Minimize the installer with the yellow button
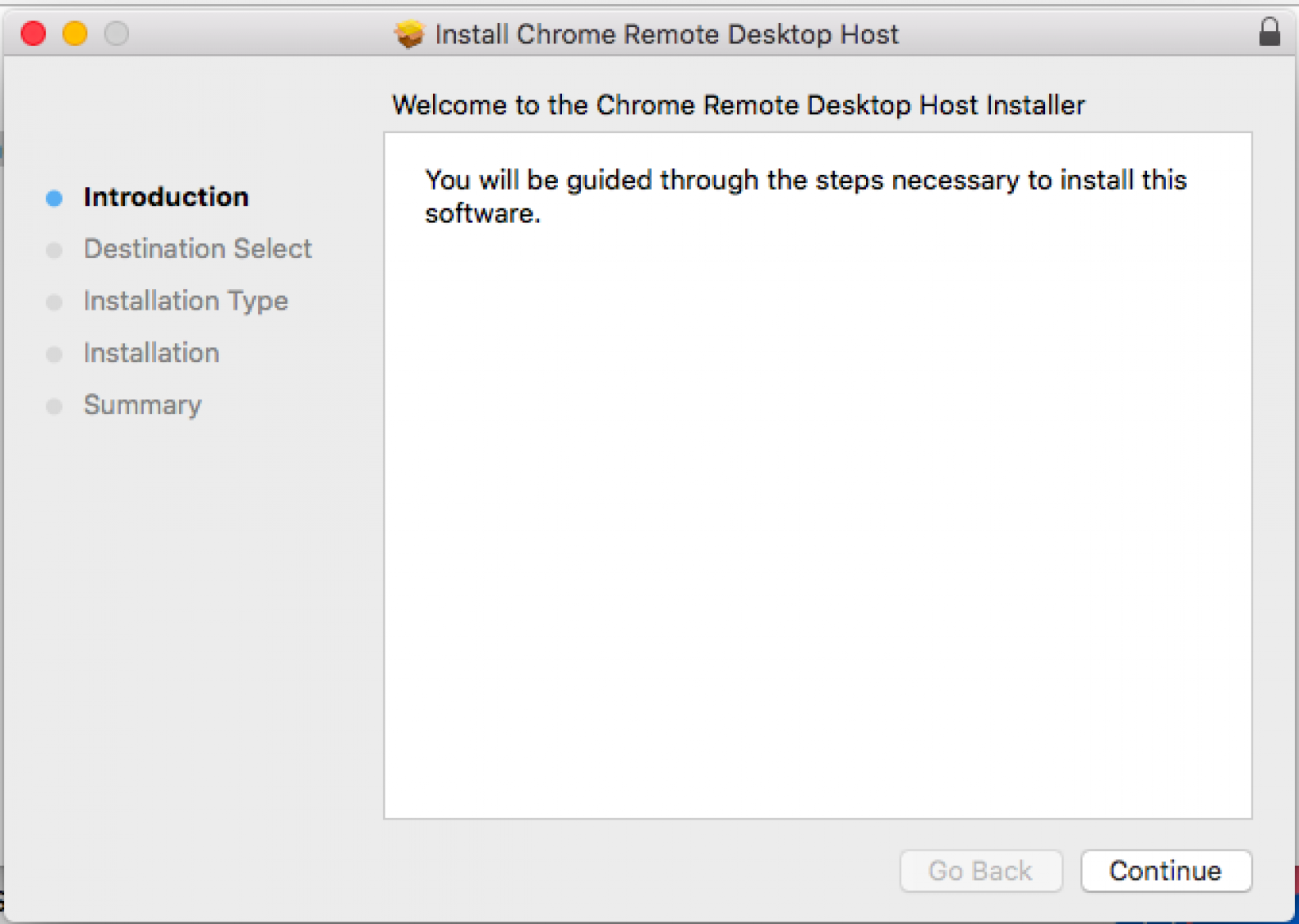This screenshot has height=924, width=1299. (x=75, y=33)
